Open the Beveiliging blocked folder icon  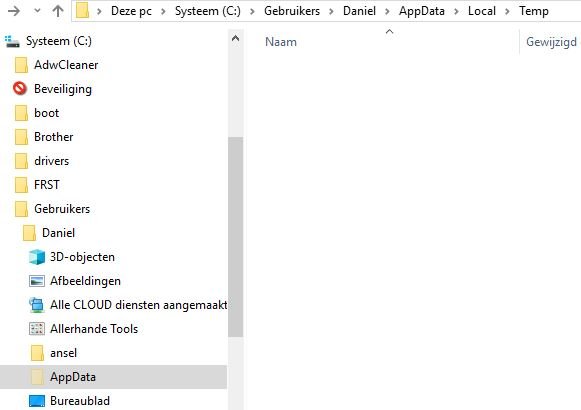(x=20, y=89)
